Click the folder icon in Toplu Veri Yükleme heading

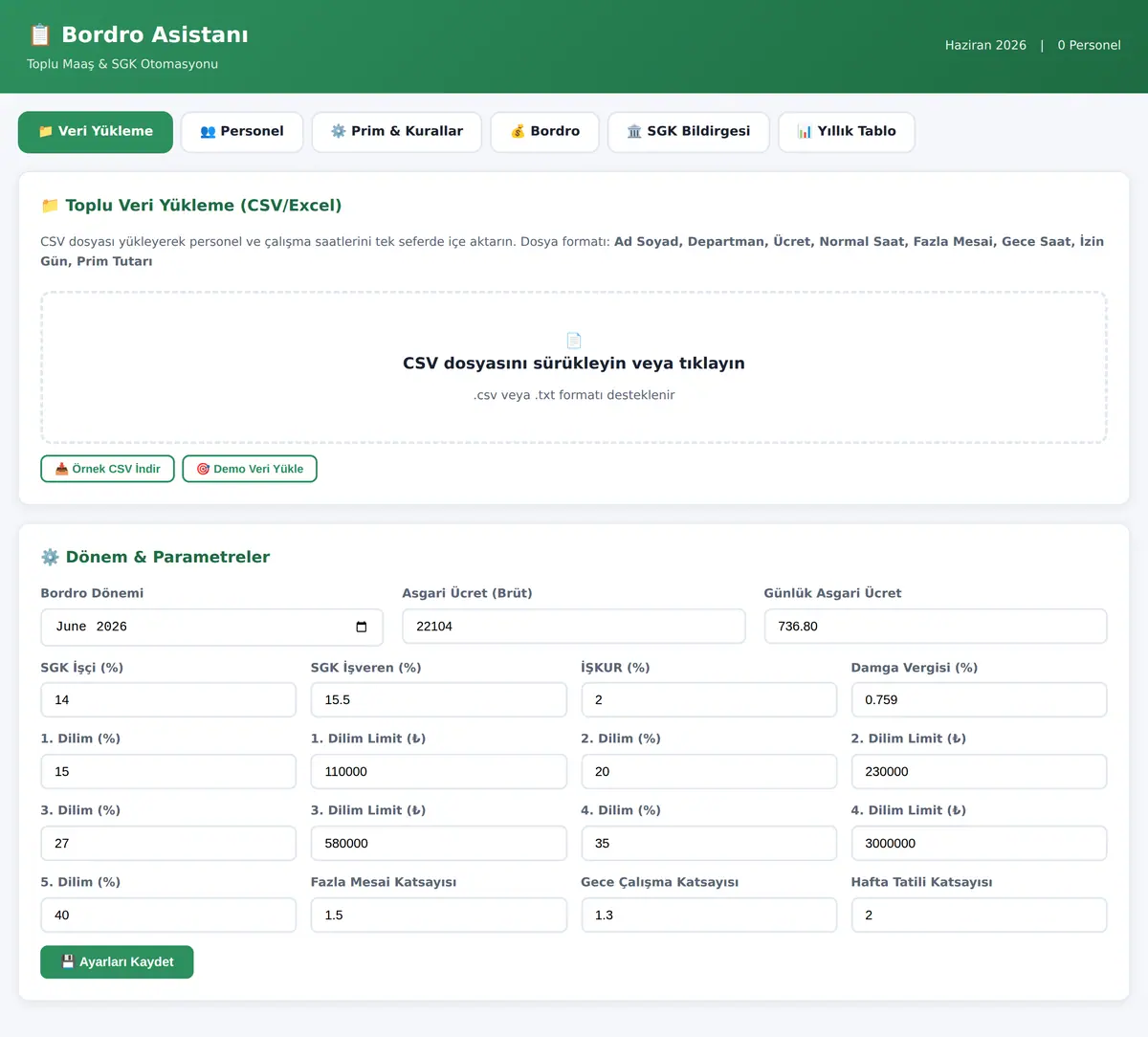coord(50,206)
